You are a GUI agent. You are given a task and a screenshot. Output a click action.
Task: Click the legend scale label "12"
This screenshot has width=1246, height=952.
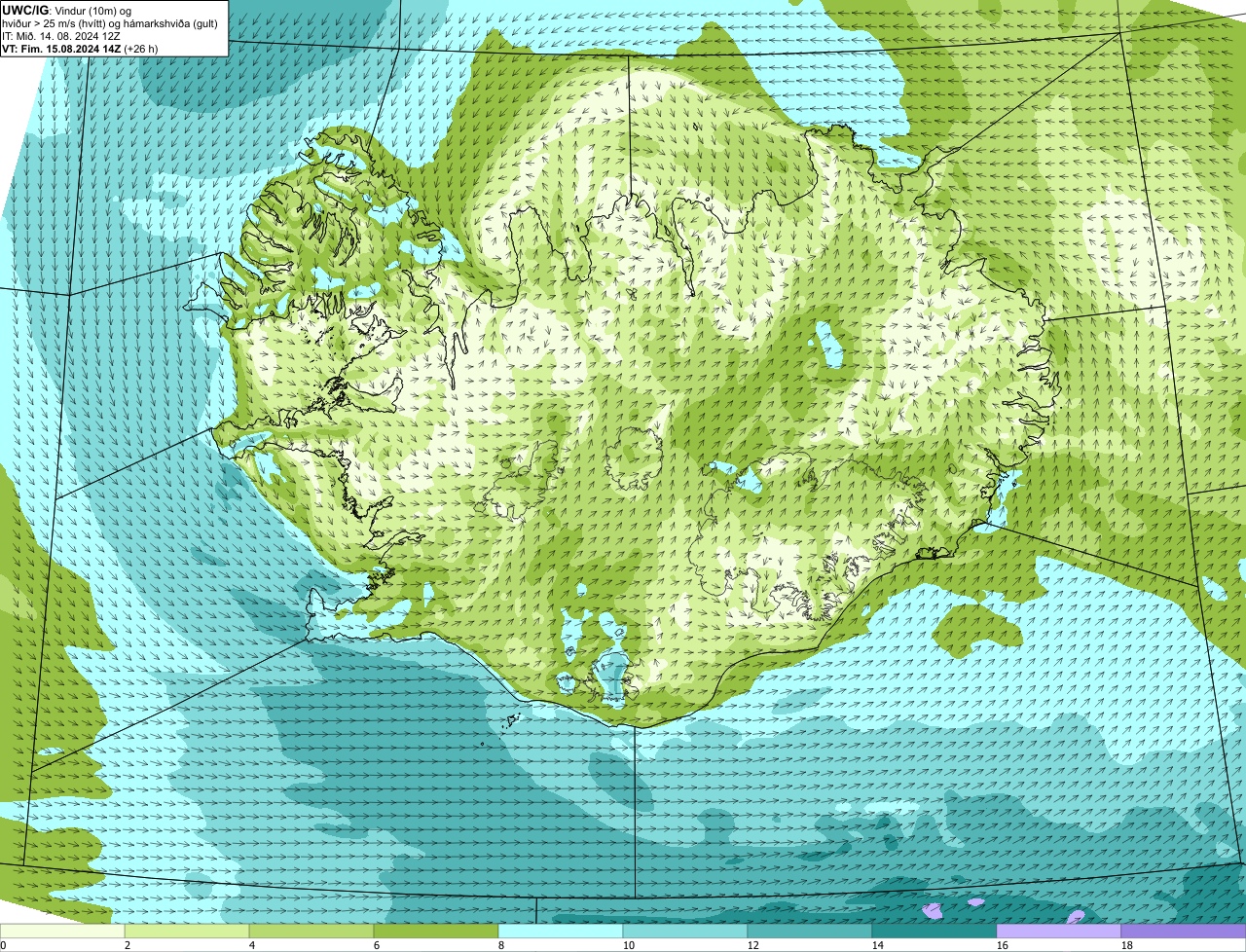(752, 945)
